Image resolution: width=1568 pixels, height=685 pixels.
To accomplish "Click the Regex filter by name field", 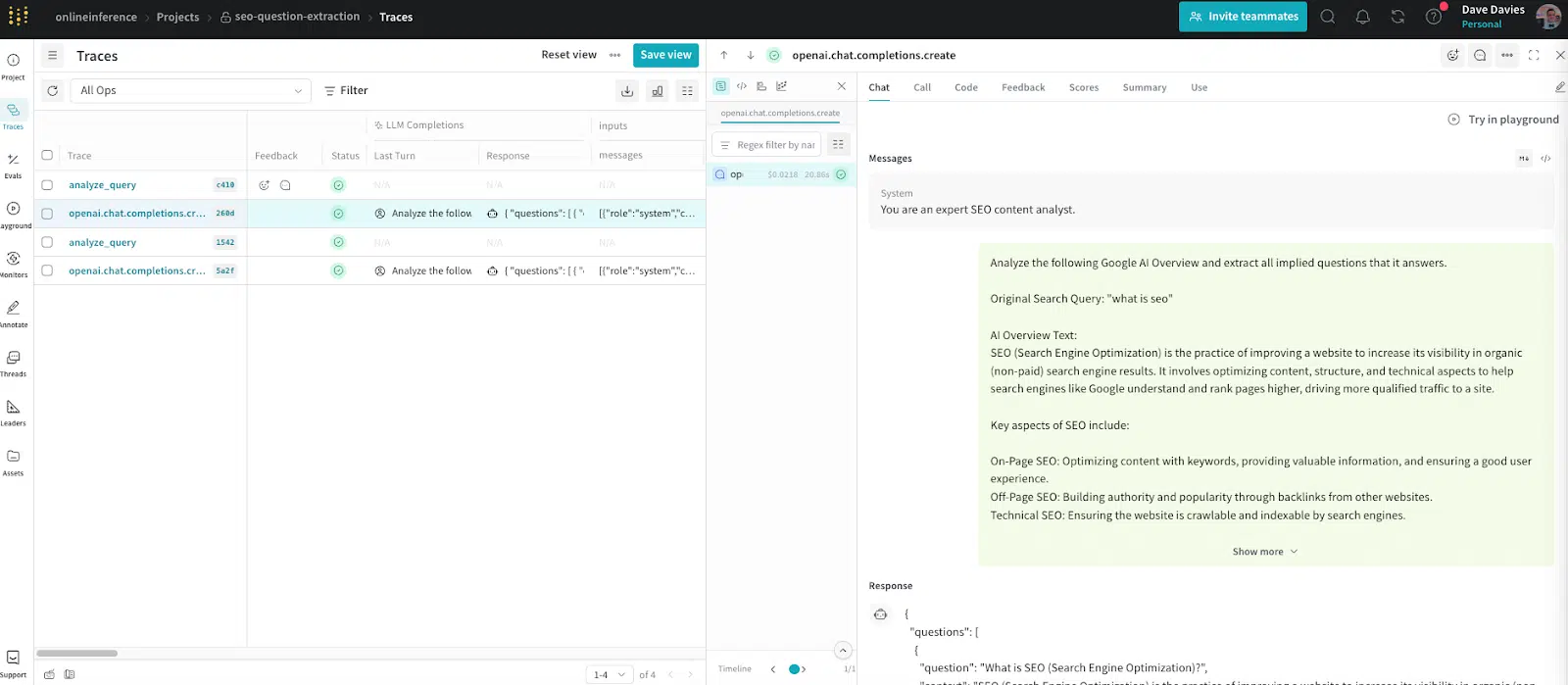I will (x=766, y=145).
